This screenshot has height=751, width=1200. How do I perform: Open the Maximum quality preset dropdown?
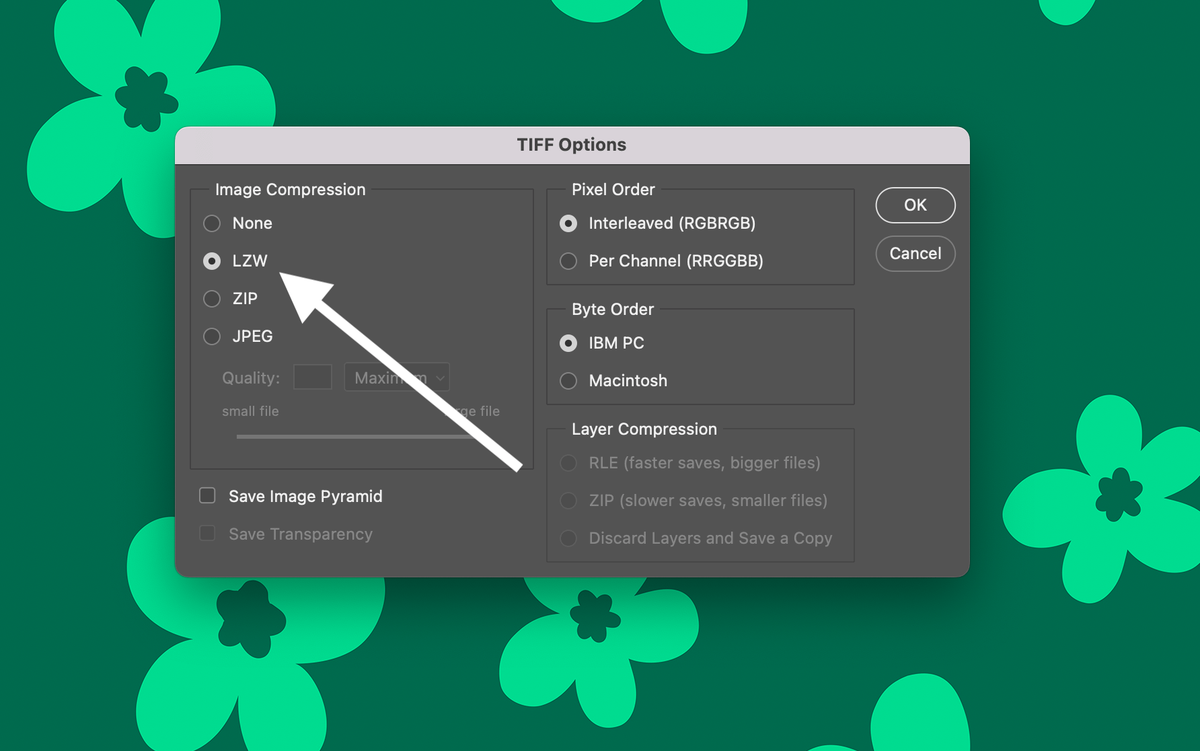[397, 378]
